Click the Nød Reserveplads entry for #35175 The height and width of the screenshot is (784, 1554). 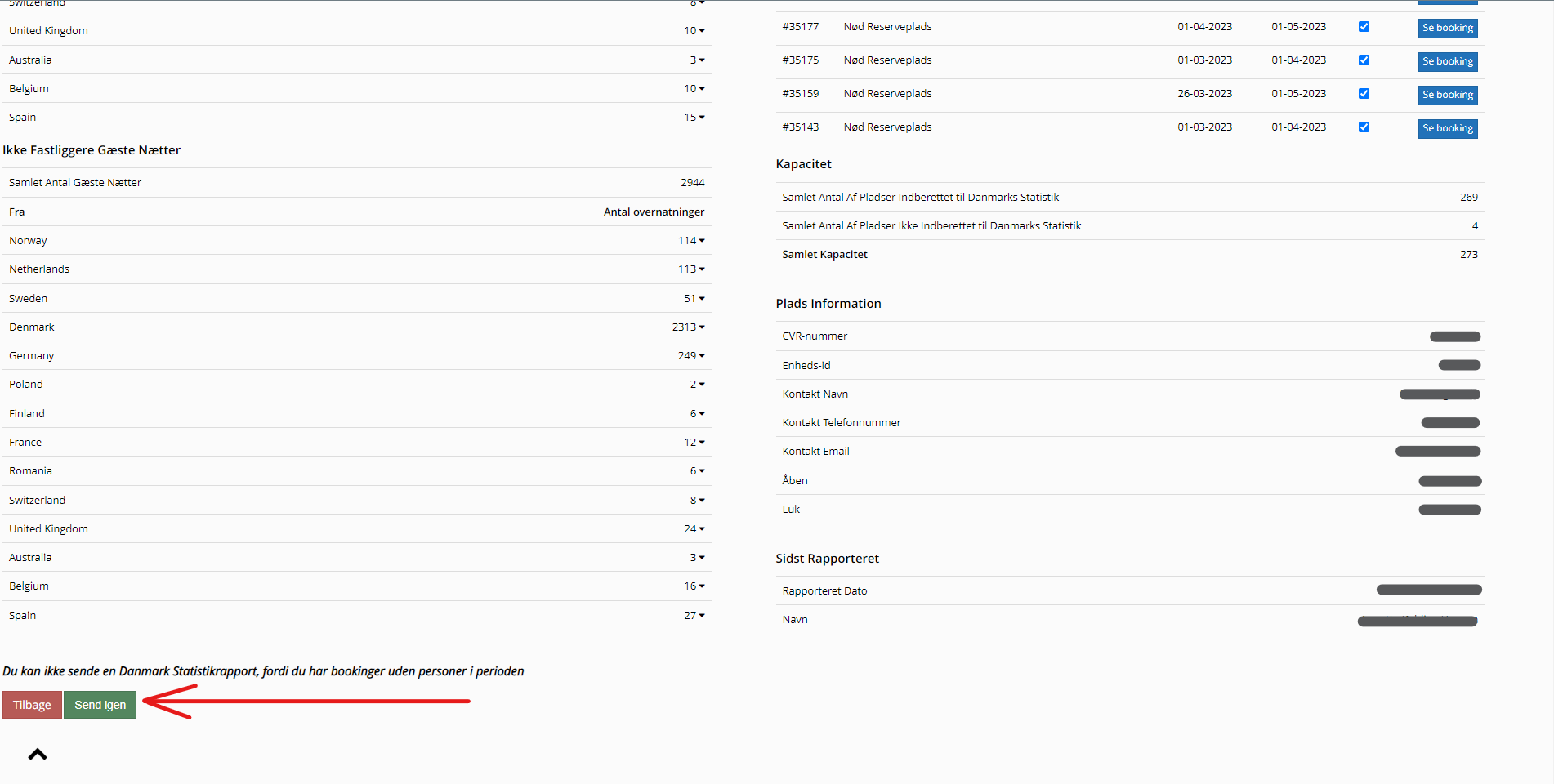(887, 60)
